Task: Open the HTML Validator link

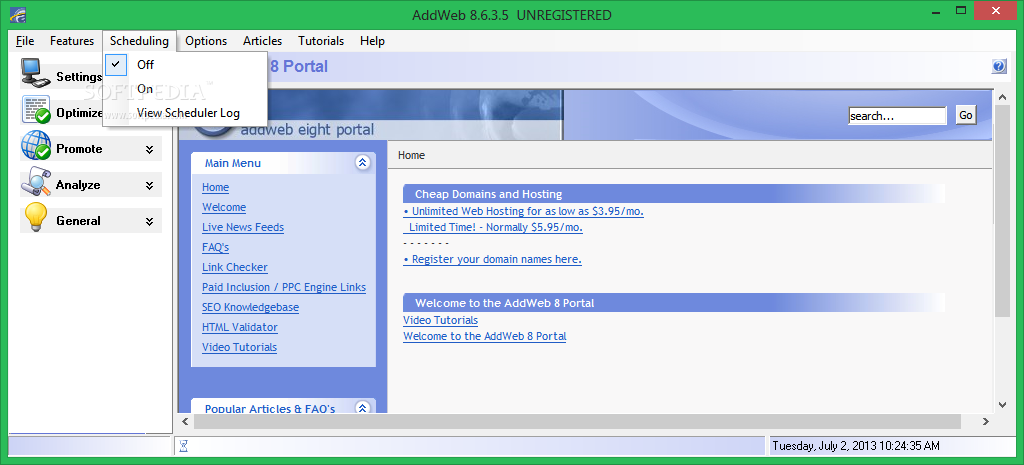Action: pos(240,327)
